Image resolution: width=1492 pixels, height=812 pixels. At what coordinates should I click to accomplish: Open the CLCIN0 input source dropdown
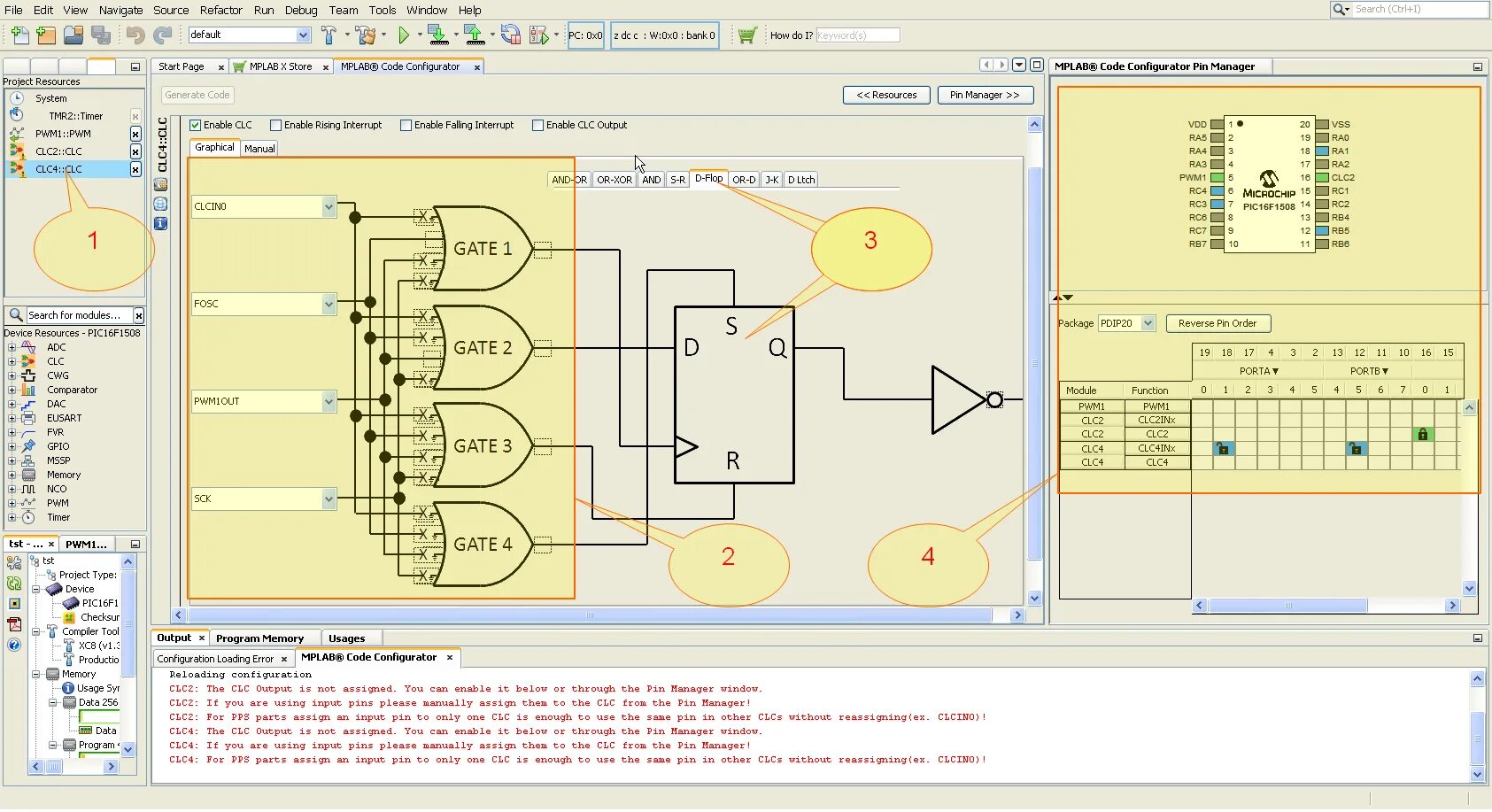(x=329, y=206)
